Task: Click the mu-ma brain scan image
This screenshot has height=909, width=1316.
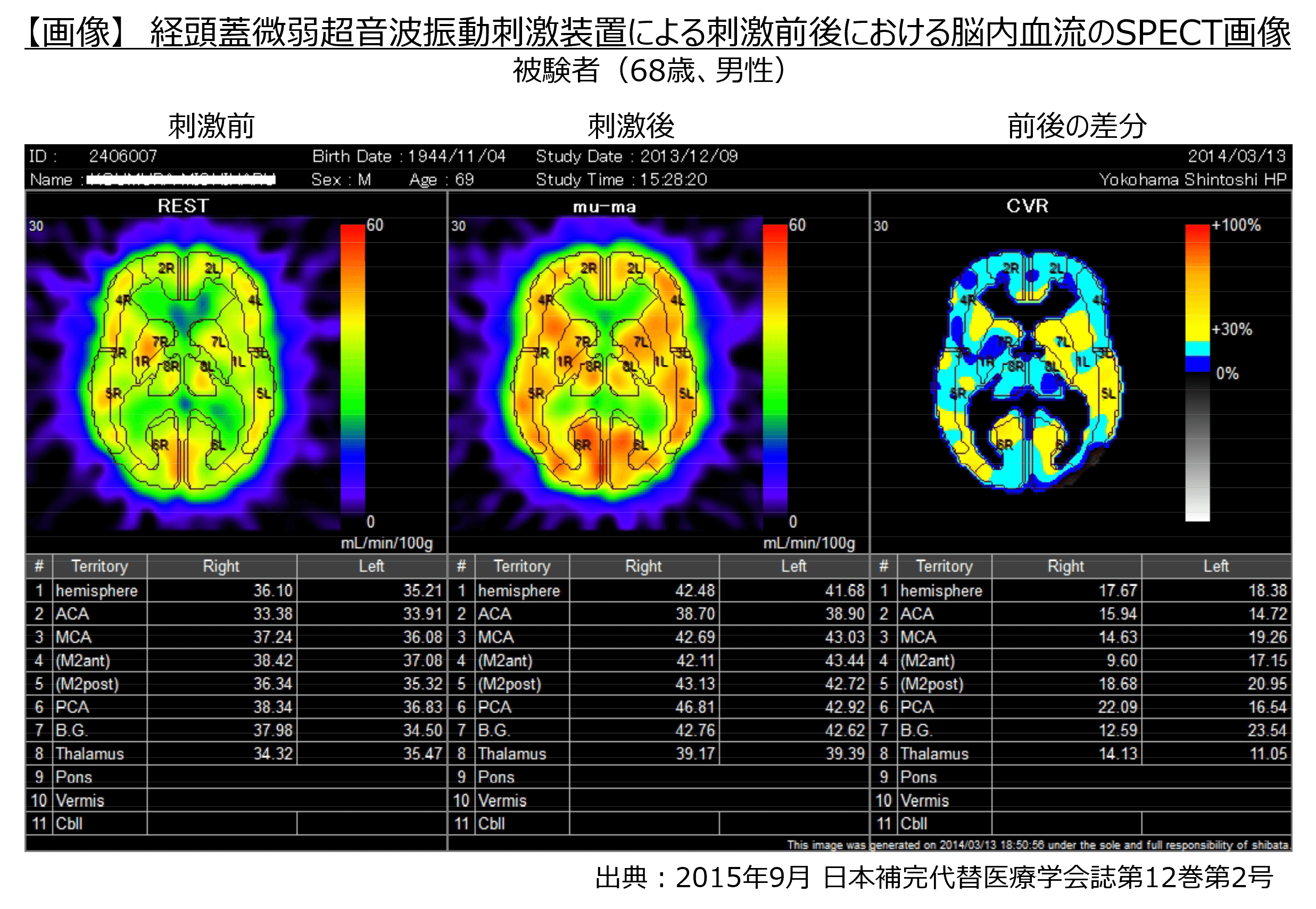Action: tap(607, 370)
